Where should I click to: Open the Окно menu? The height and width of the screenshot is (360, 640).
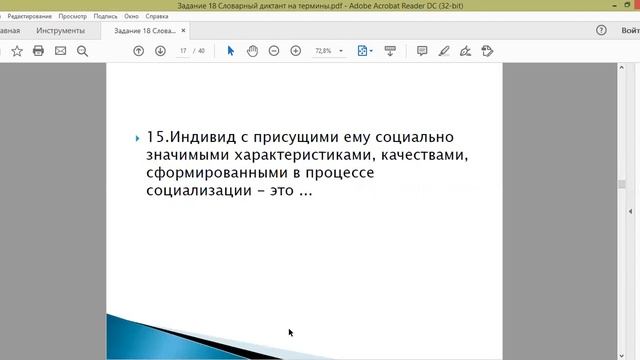tap(131, 16)
